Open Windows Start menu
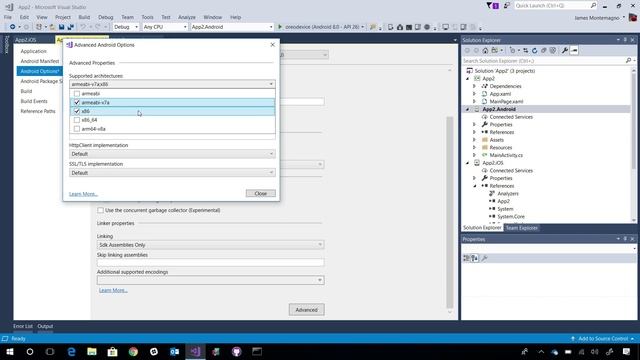This screenshot has height=360, width=640. pyautogui.click(x=10, y=351)
